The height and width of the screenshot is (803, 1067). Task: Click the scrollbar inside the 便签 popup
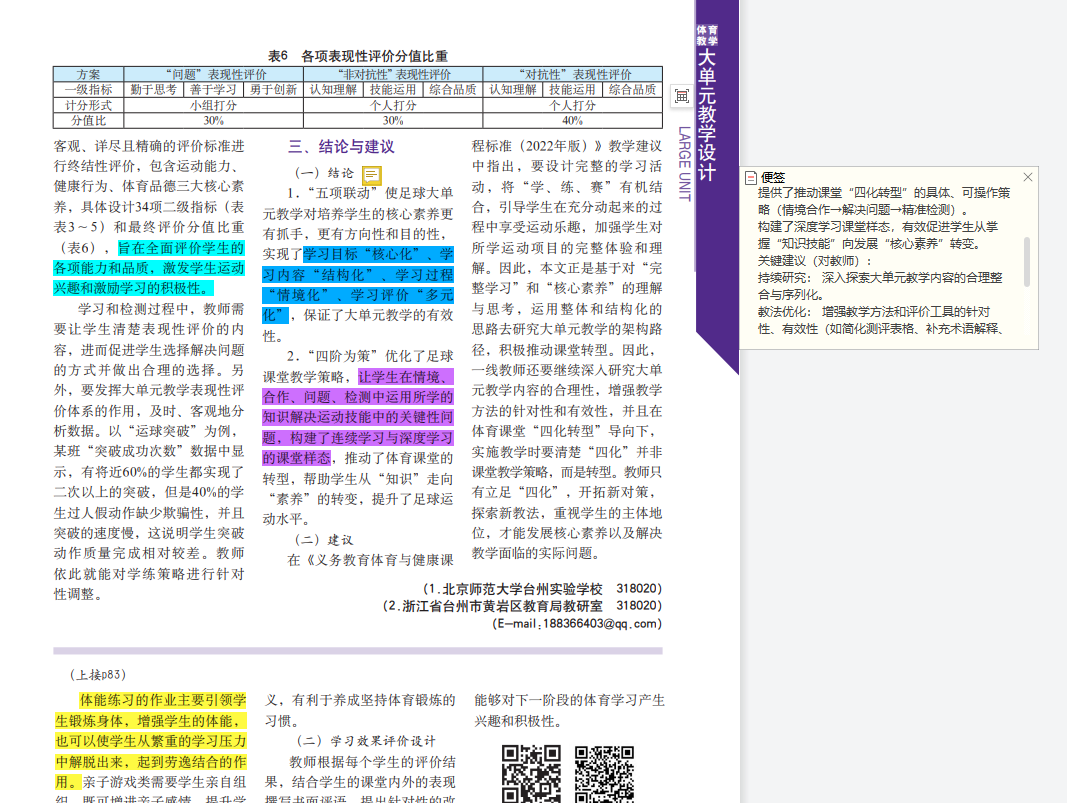(x=1026, y=262)
